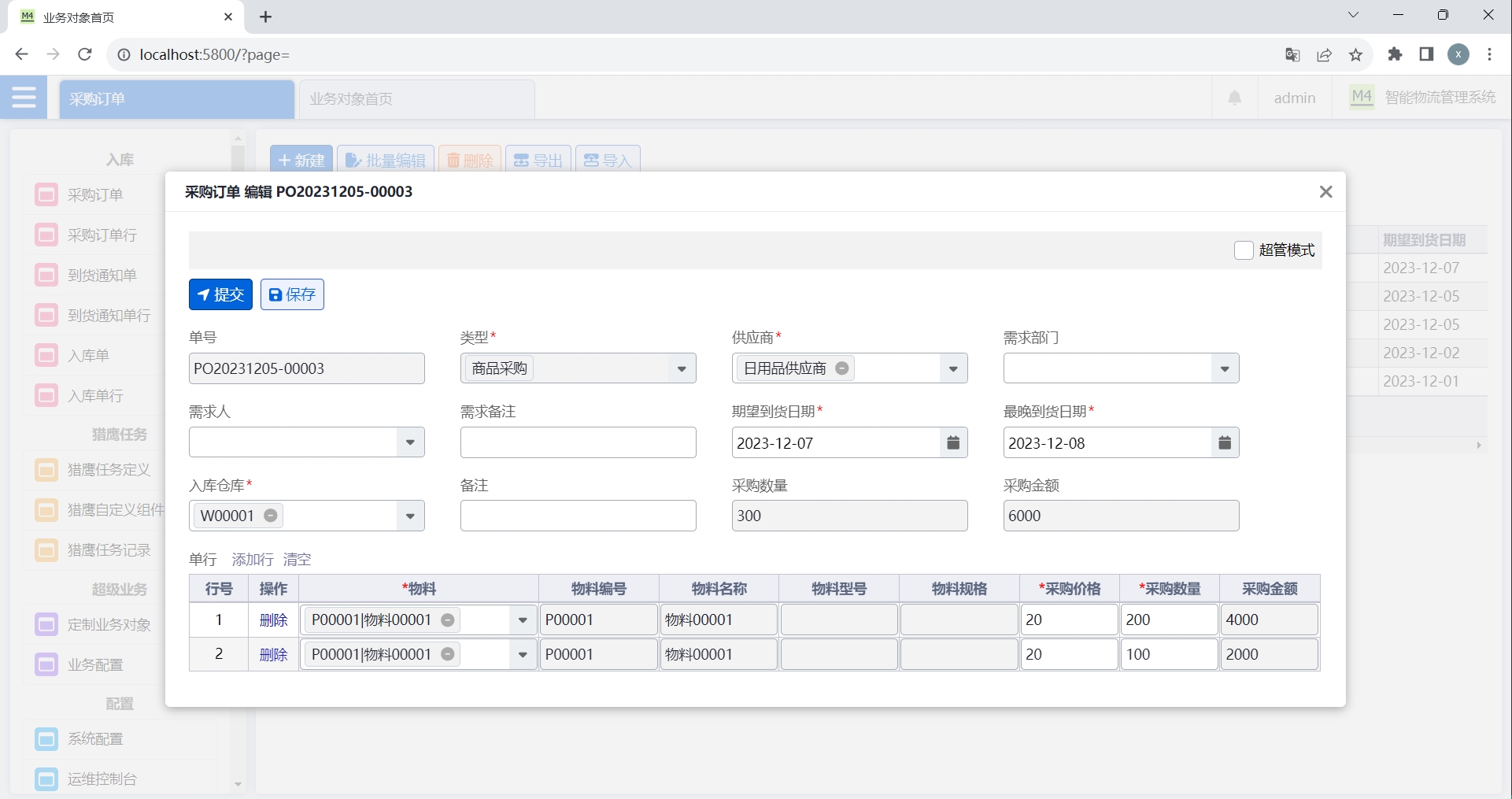Switch to the 采购订单 tab

176,99
